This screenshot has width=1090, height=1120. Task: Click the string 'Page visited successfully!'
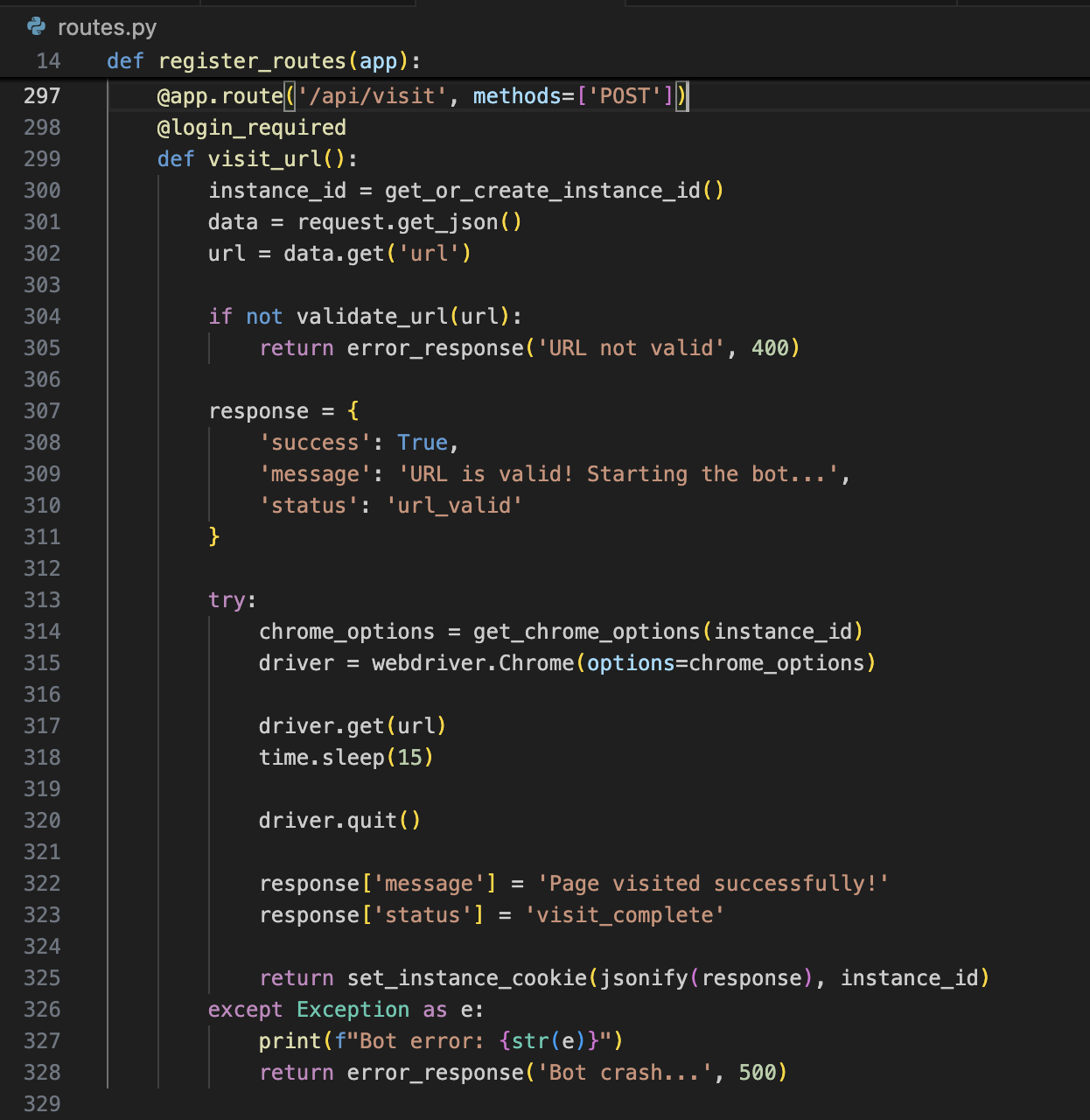click(714, 884)
